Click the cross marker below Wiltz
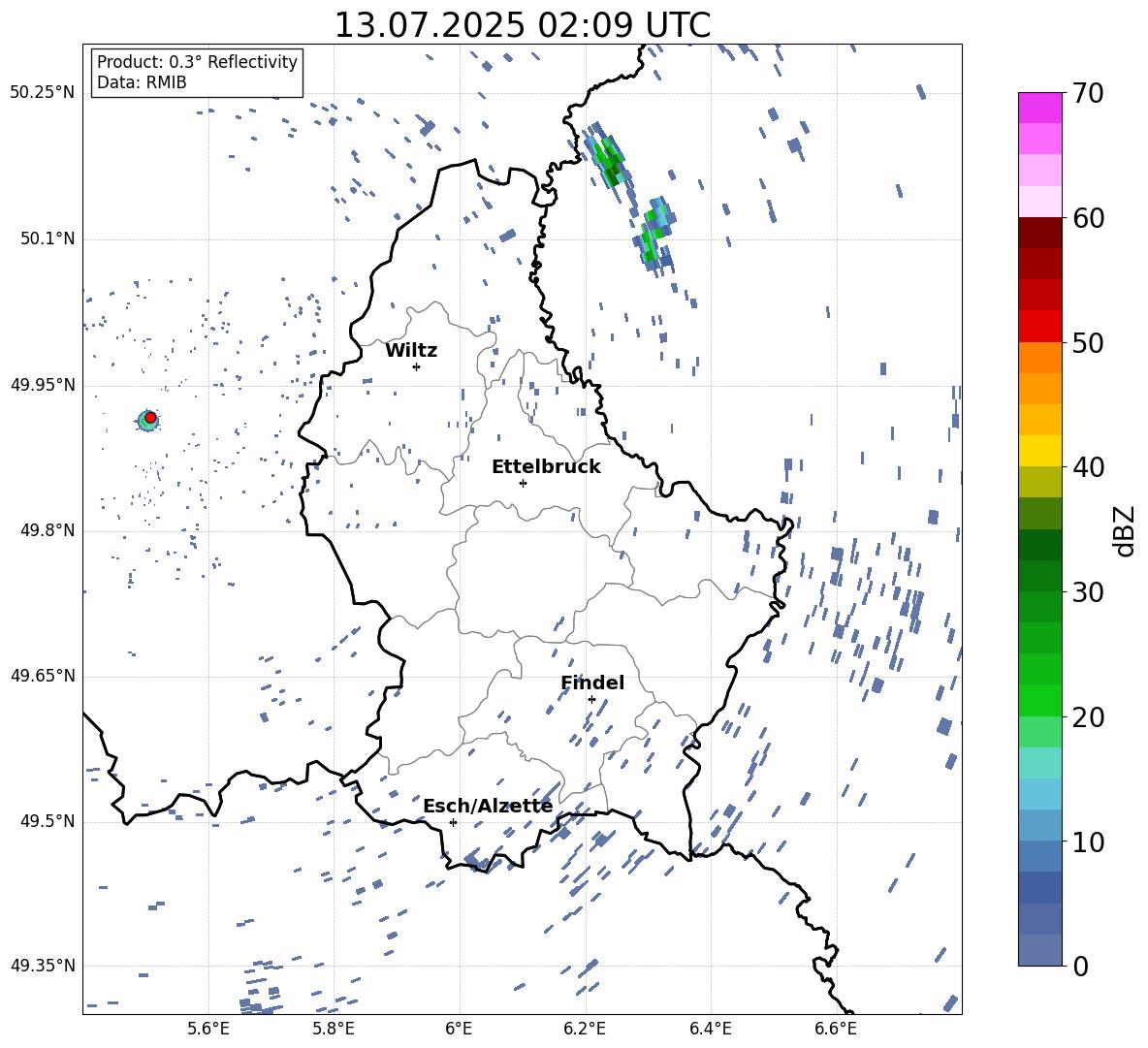Screen dimensions: 1148x1048 click(417, 366)
